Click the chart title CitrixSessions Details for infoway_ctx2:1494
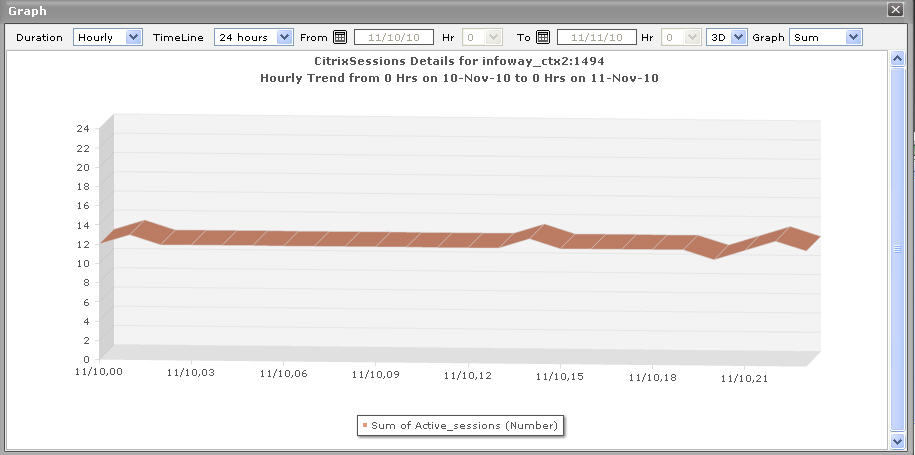The width and height of the screenshot is (915, 455). tap(459, 61)
